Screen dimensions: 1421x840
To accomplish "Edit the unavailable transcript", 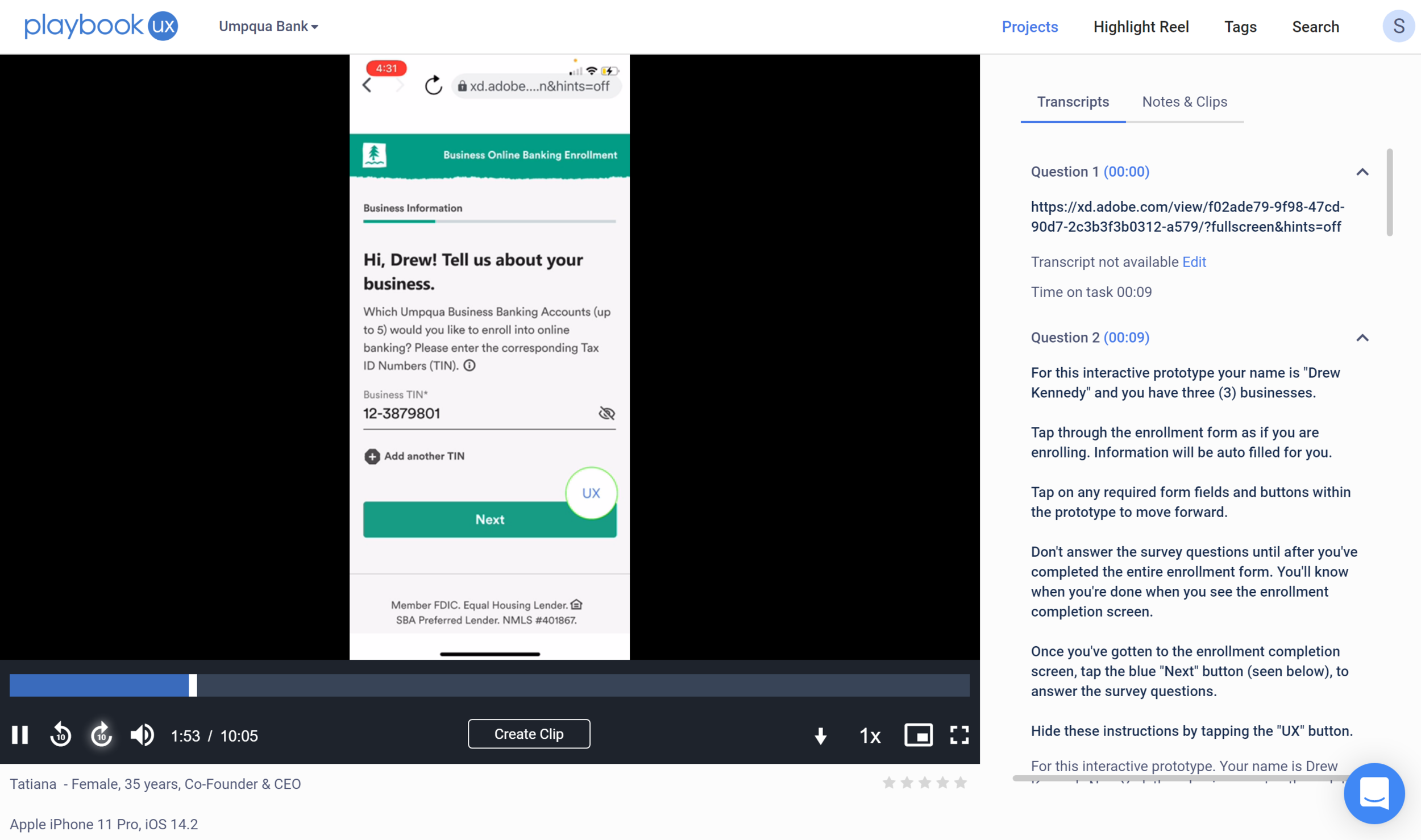I will 1194,262.
